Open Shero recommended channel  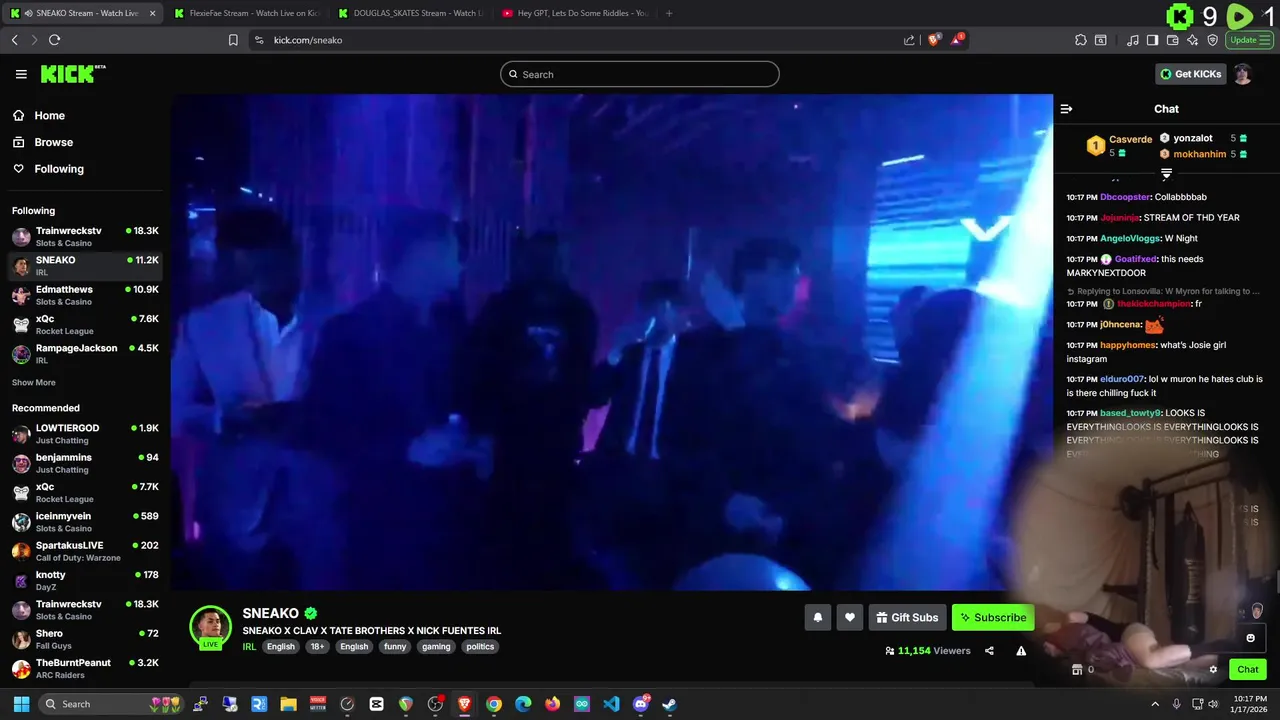pyautogui.click(x=85, y=639)
